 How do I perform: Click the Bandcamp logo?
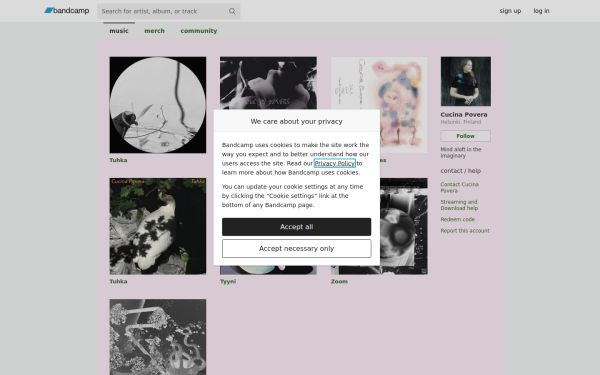click(x=67, y=11)
